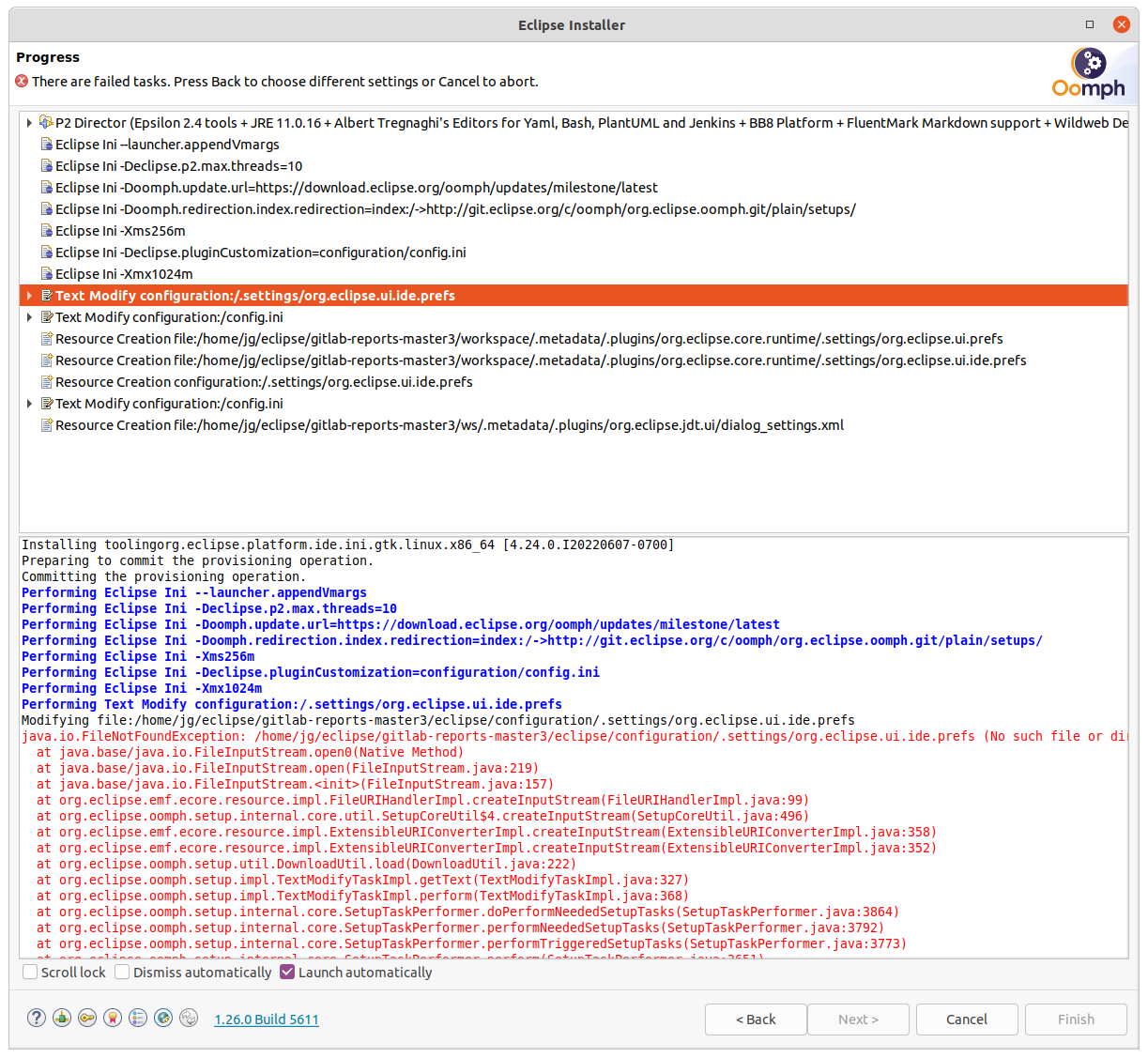
Task: Select the Resource Creation dialog_settings.xml row
Action: pyautogui.click(x=574, y=424)
